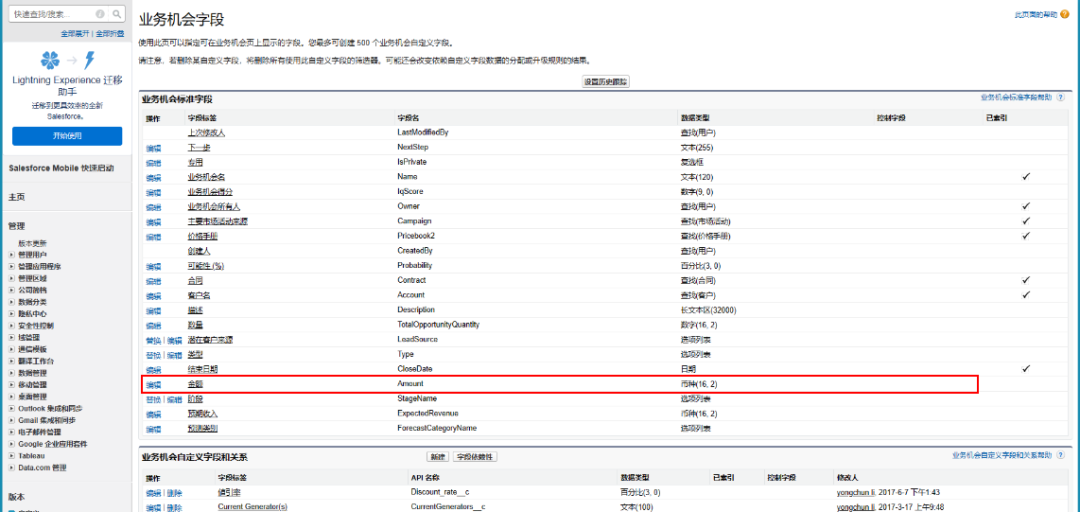Screen dimensions: 1080x512
Task: Click the 字段依赖性 button
Action: 477,457
